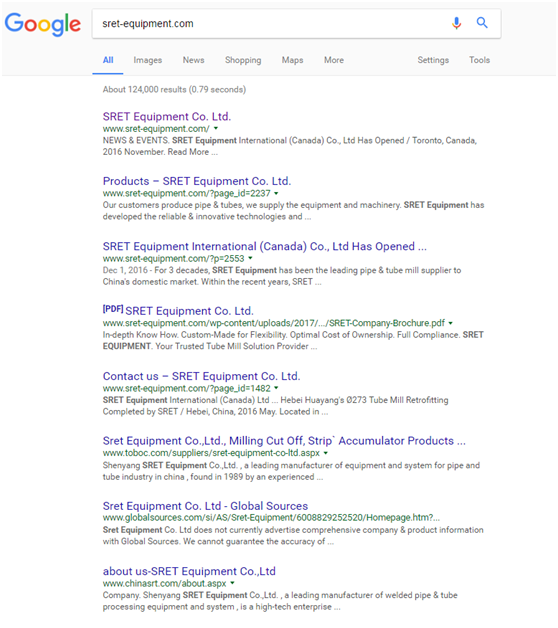Open the [PDF] SRET Equipment Co. Ltd. result
Image resolution: width=558 pixels, height=628 pixels.
(x=178, y=311)
